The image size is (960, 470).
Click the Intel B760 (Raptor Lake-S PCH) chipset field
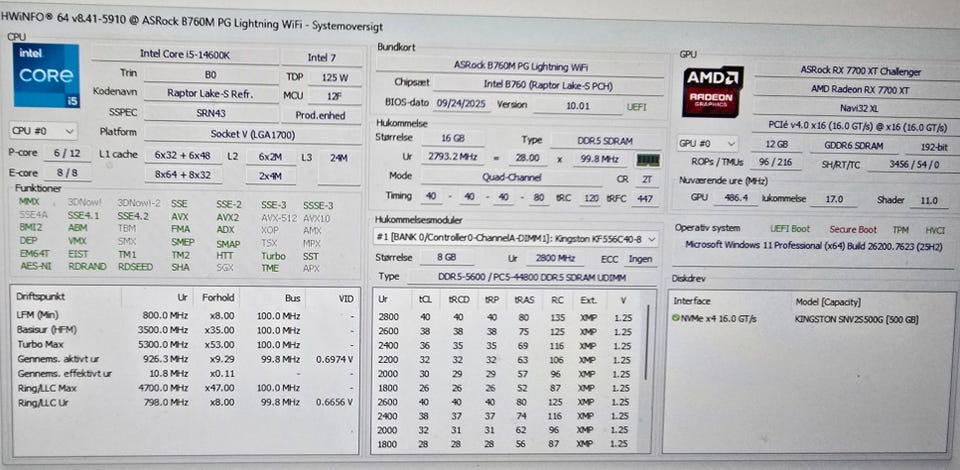[x=549, y=86]
